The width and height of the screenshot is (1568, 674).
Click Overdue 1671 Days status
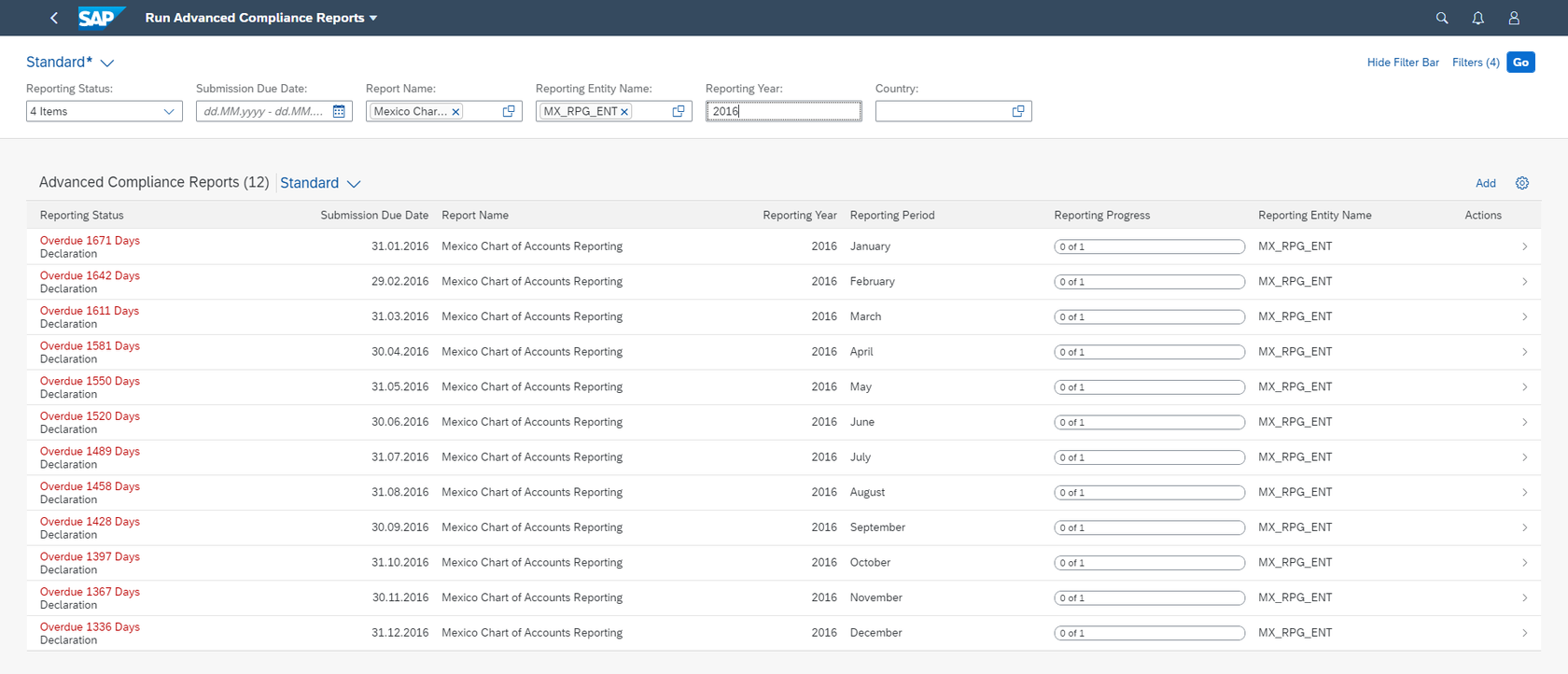(90, 241)
